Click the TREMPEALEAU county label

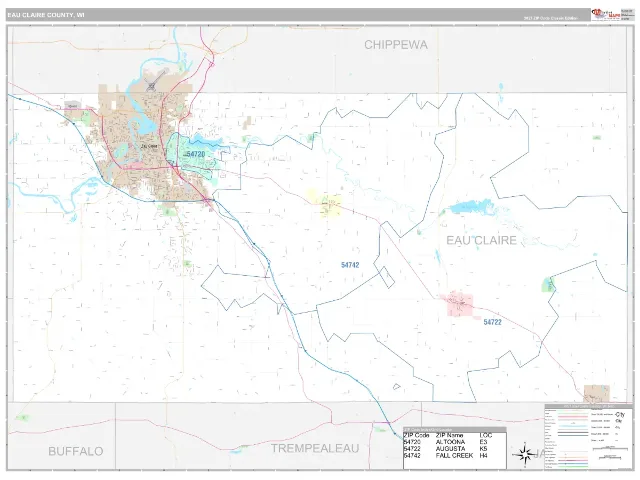click(x=315, y=448)
